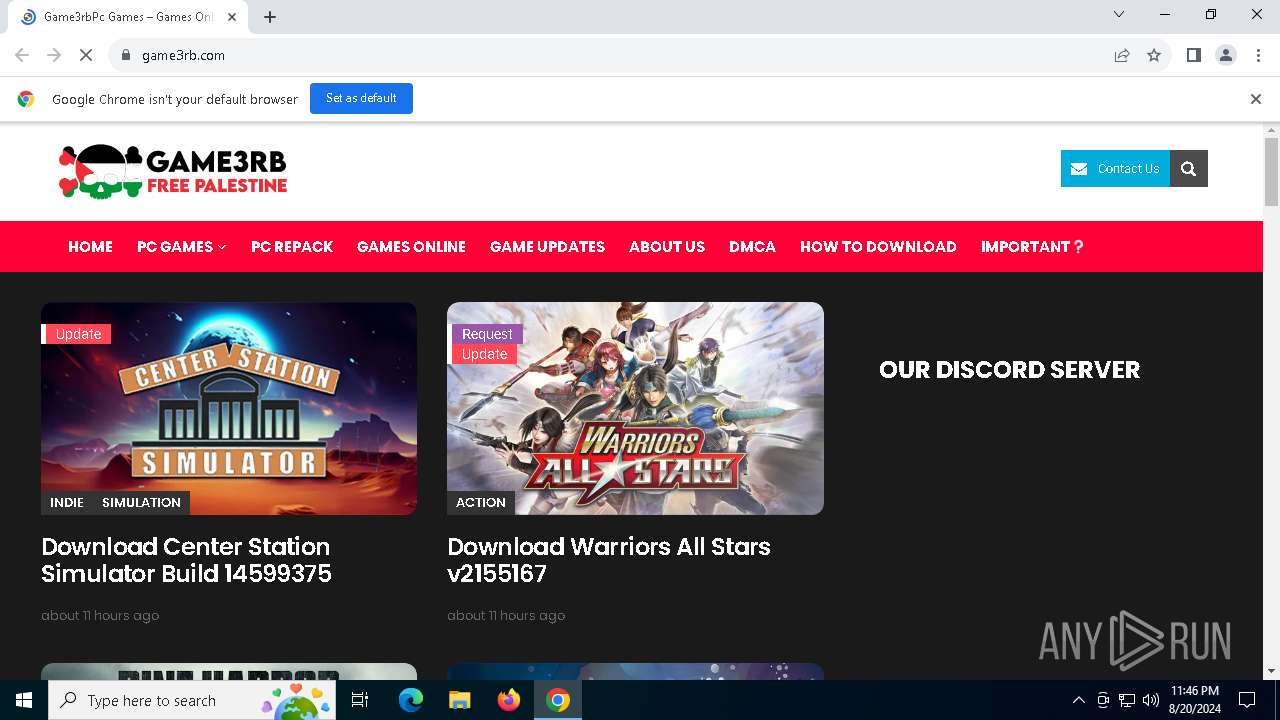This screenshot has height=720, width=1280.
Task: Open Chrome side panel
Action: pyautogui.click(x=1193, y=55)
